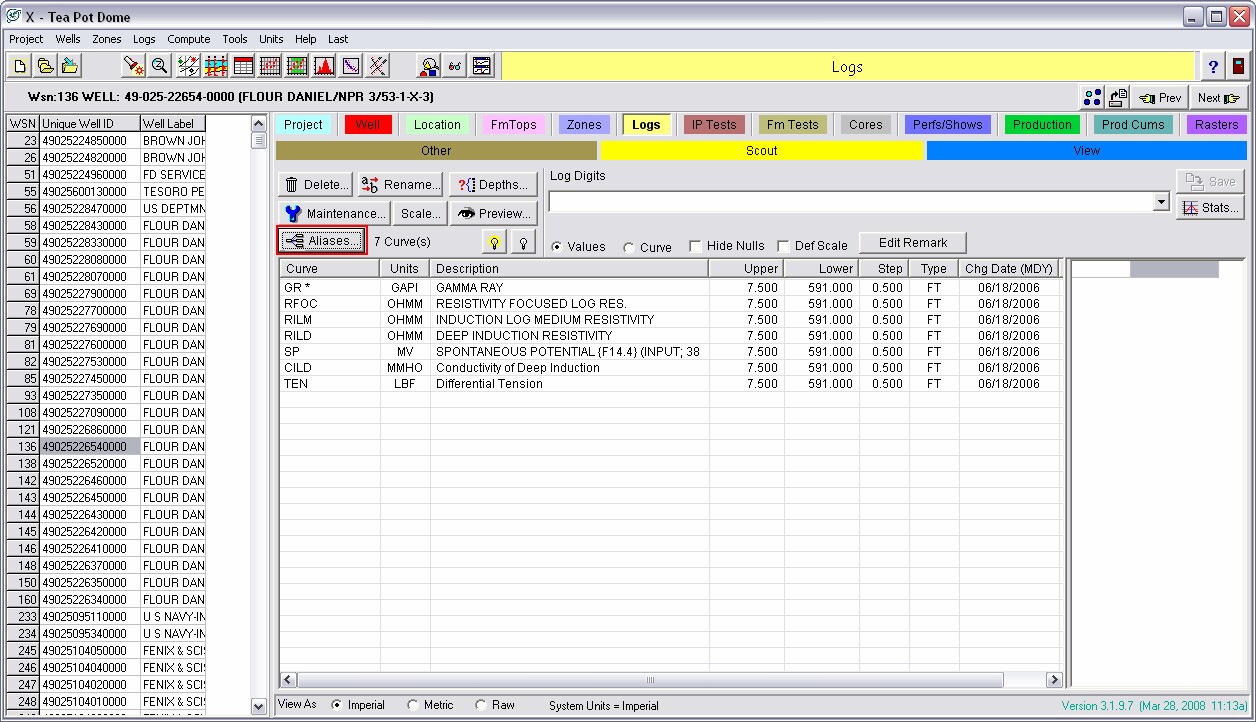Open the Maintenance... button
Screen dimensions: 1256x722
(x=334, y=213)
